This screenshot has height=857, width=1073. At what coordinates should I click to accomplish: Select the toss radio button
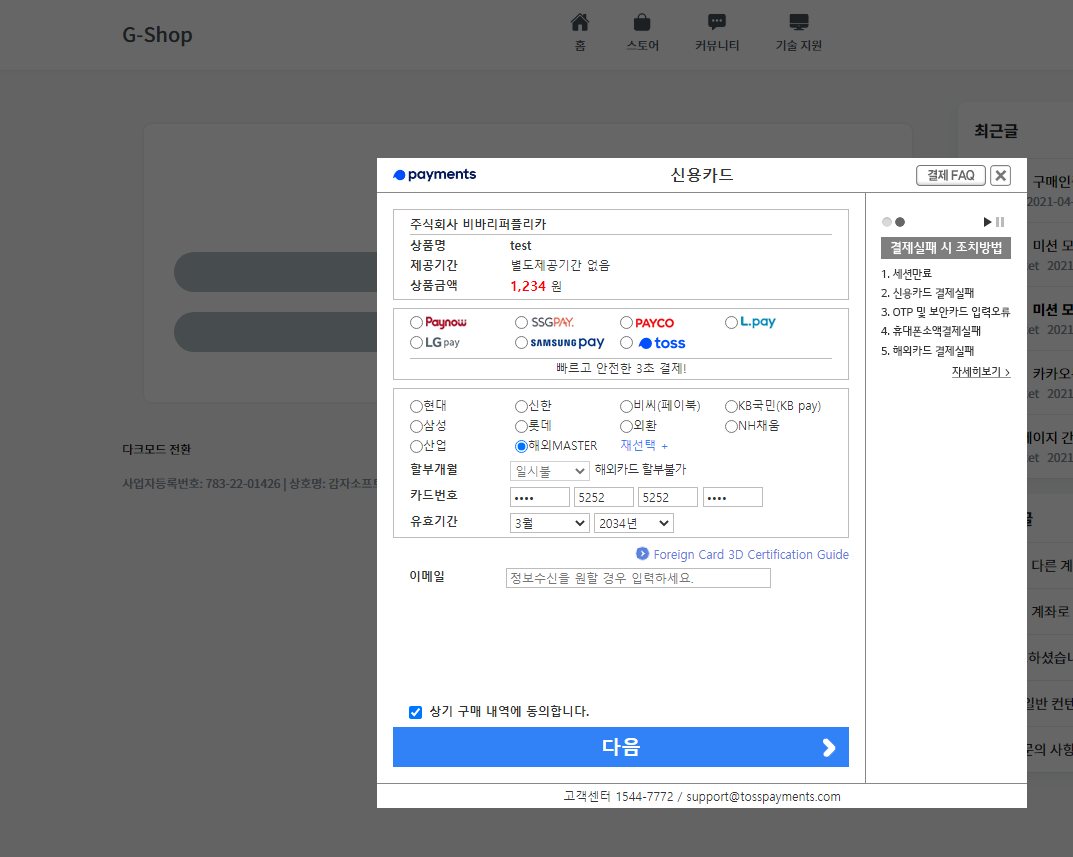click(627, 343)
